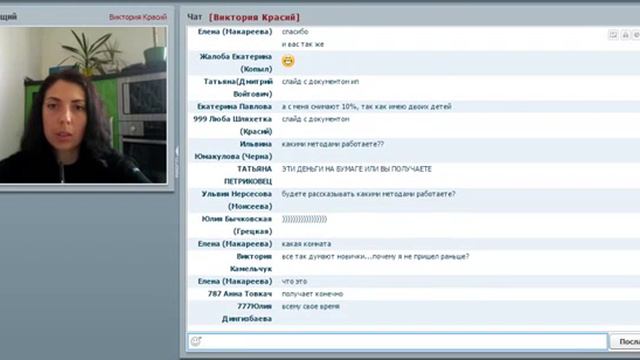Image resolution: width=640 pixels, height=360 pixels.
Task: Select Екатерина Павлова's message about 10% and children
Action: point(367,107)
